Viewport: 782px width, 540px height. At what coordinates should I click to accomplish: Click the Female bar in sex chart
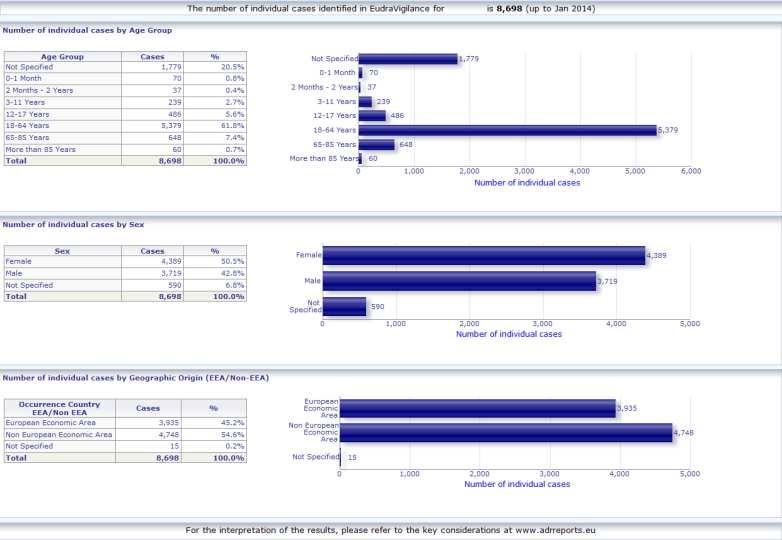point(484,255)
